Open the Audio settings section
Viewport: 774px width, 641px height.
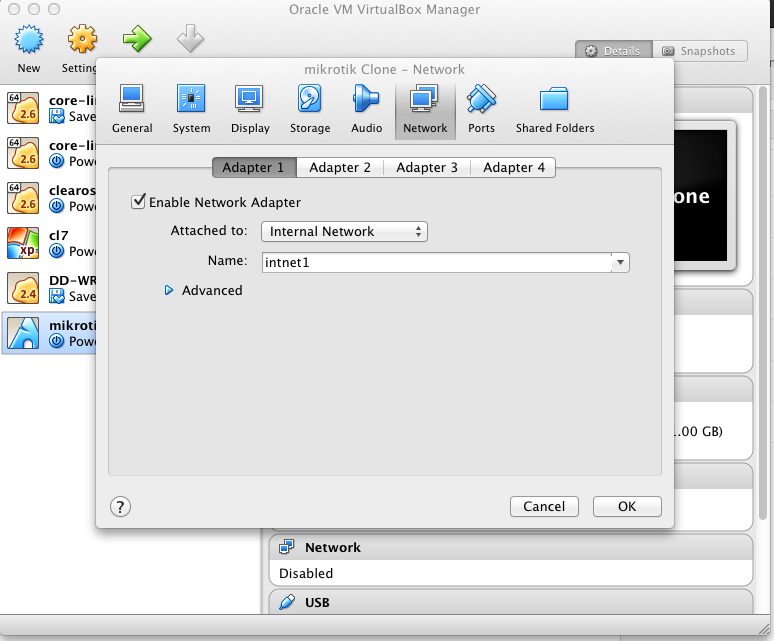coord(366,109)
